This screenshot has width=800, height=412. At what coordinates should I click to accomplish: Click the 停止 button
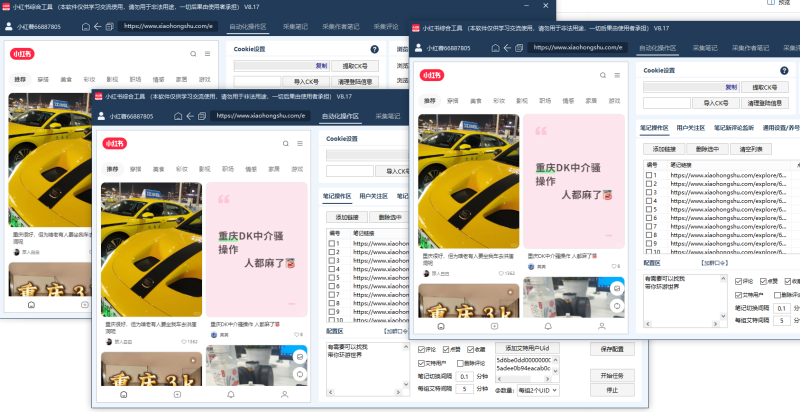click(612, 390)
